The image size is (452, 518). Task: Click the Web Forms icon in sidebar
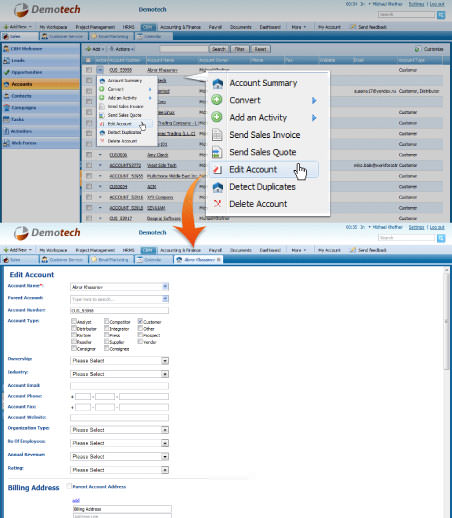tap(6, 143)
